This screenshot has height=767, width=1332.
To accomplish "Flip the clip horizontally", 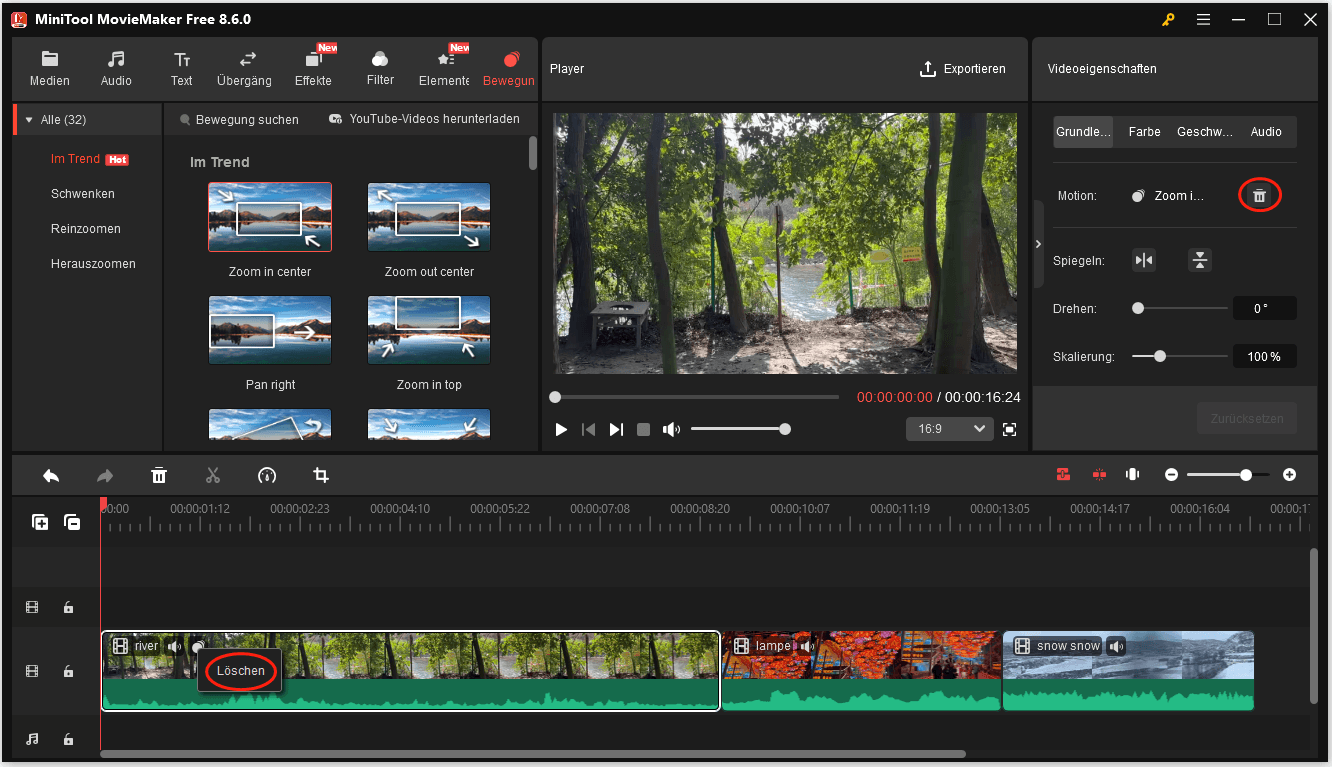I will tap(1144, 260).
